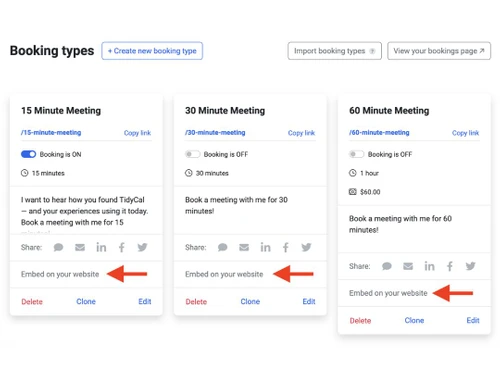Open the /15-minute-meeting link
This screenshot has width=500, height=375.
tap(51, 132)
